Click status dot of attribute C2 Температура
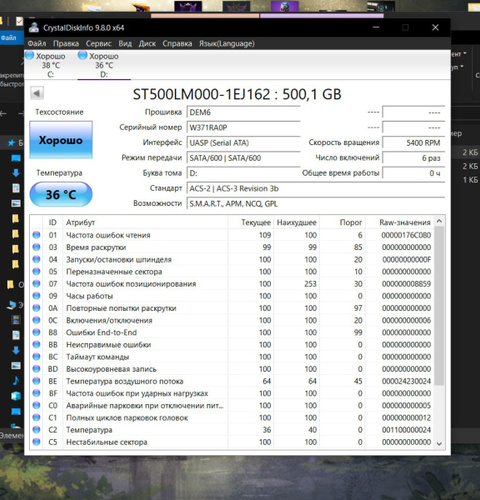 pos(36,430)
